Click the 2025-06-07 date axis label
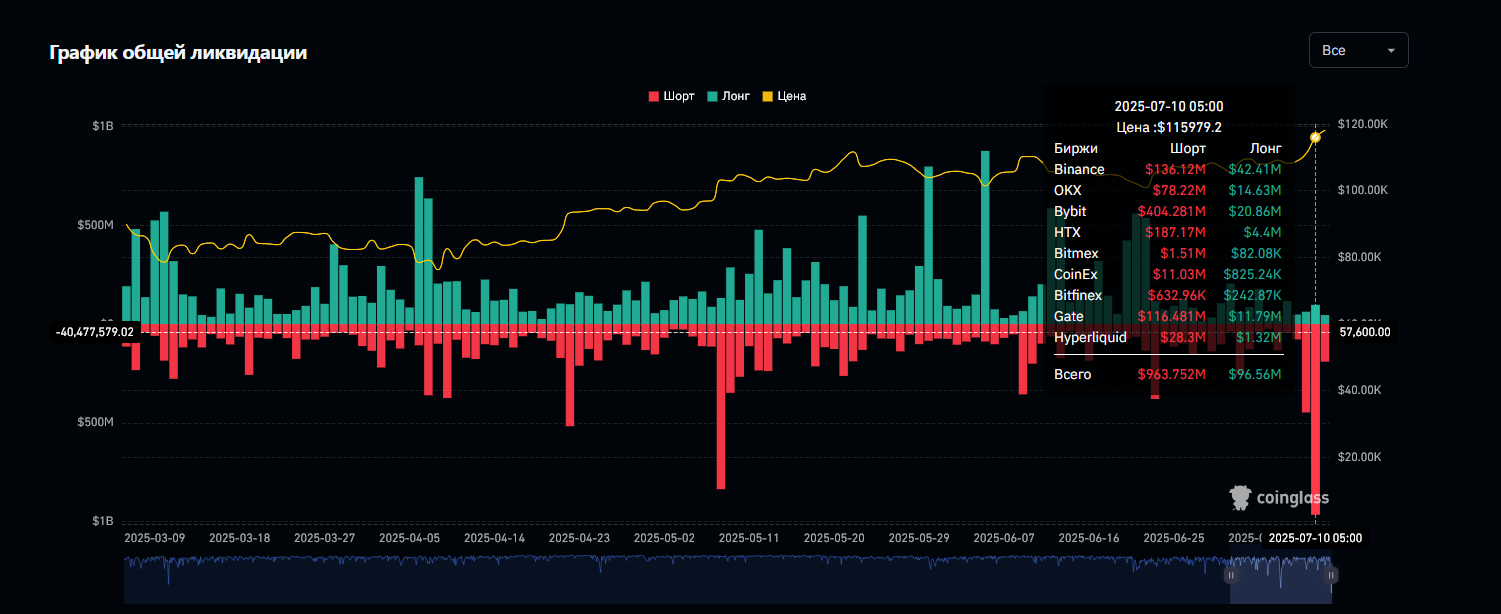 [x=1004, y=537]
